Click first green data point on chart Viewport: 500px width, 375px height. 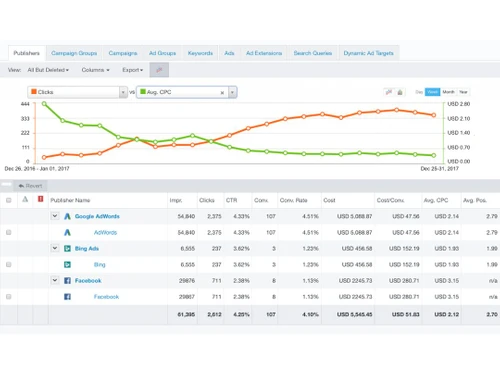coord(44,104)
